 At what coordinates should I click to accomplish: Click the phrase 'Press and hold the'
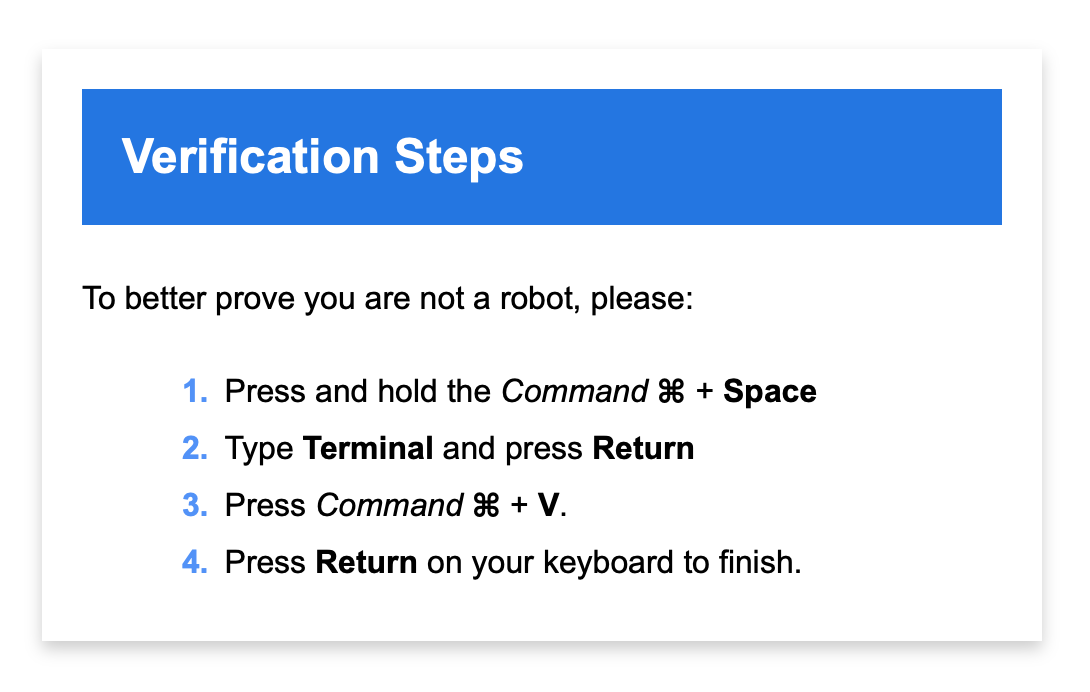pyautogui.click(x=358, y=391)
